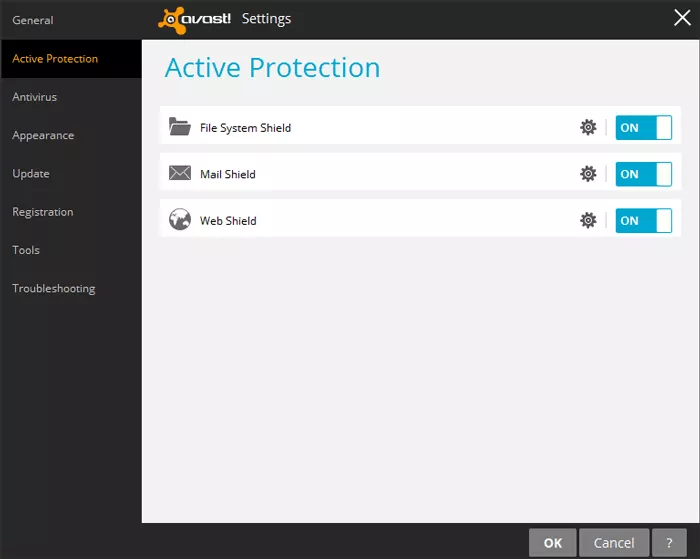Click the File System Shield label
Viewport: 700px width, 559px height.
click(x=245, y=128)
